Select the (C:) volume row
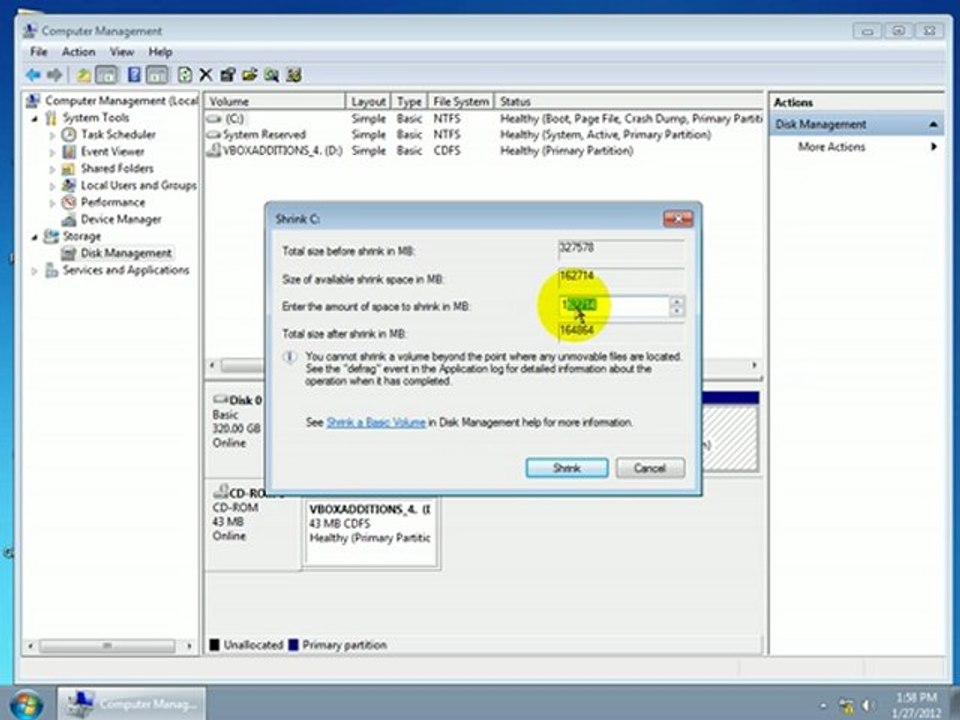This screenshot has width=960, height=720. 484,119
